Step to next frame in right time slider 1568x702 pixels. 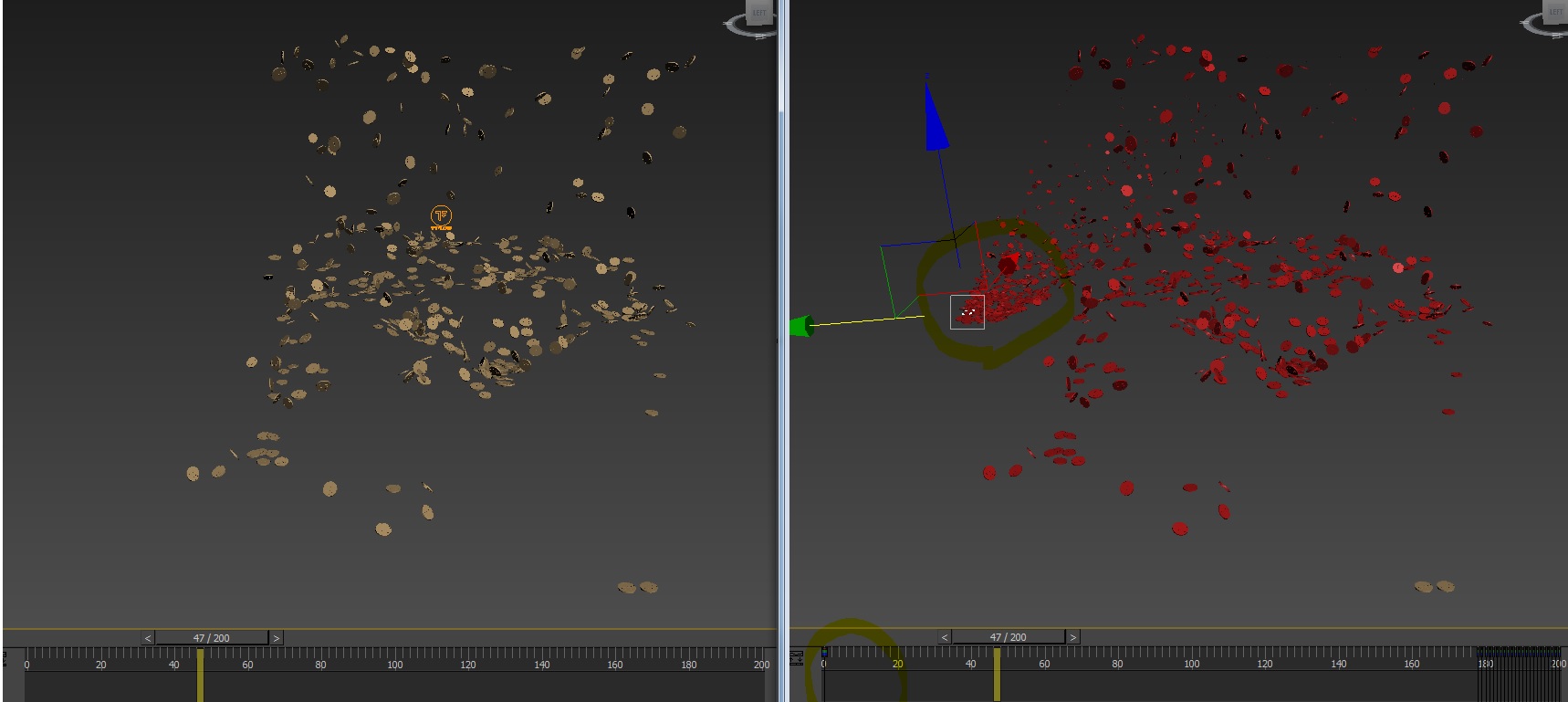[x=1073, y=637]
